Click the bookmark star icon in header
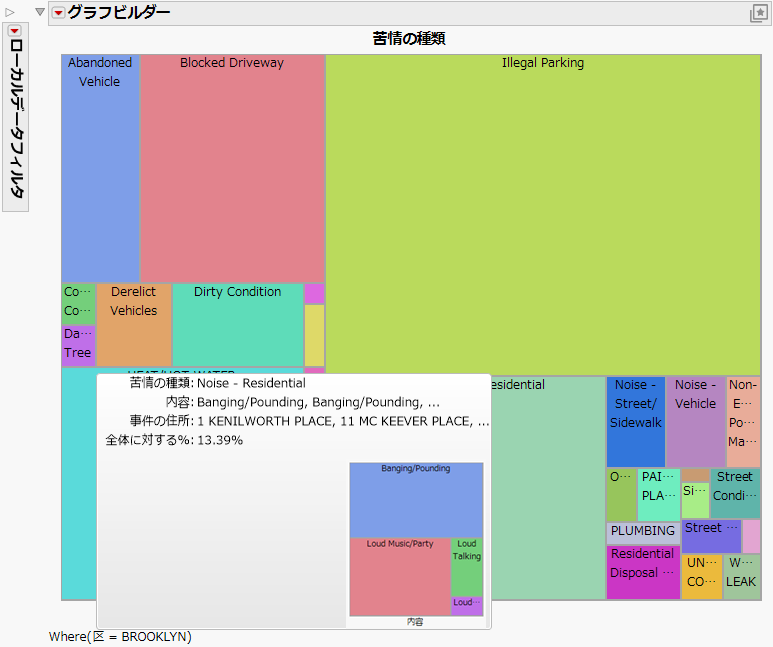773x647 pixels. [x=758, y=13]
